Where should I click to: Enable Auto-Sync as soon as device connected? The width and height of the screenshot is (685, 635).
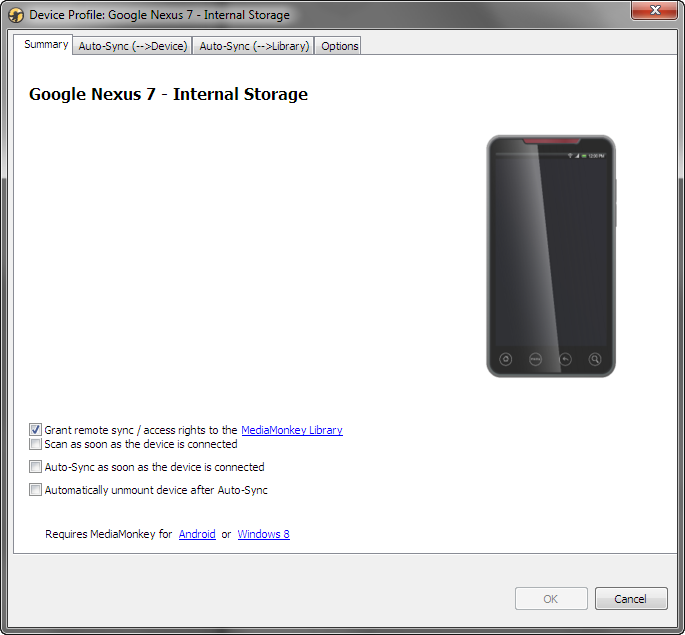coord(36,467)
